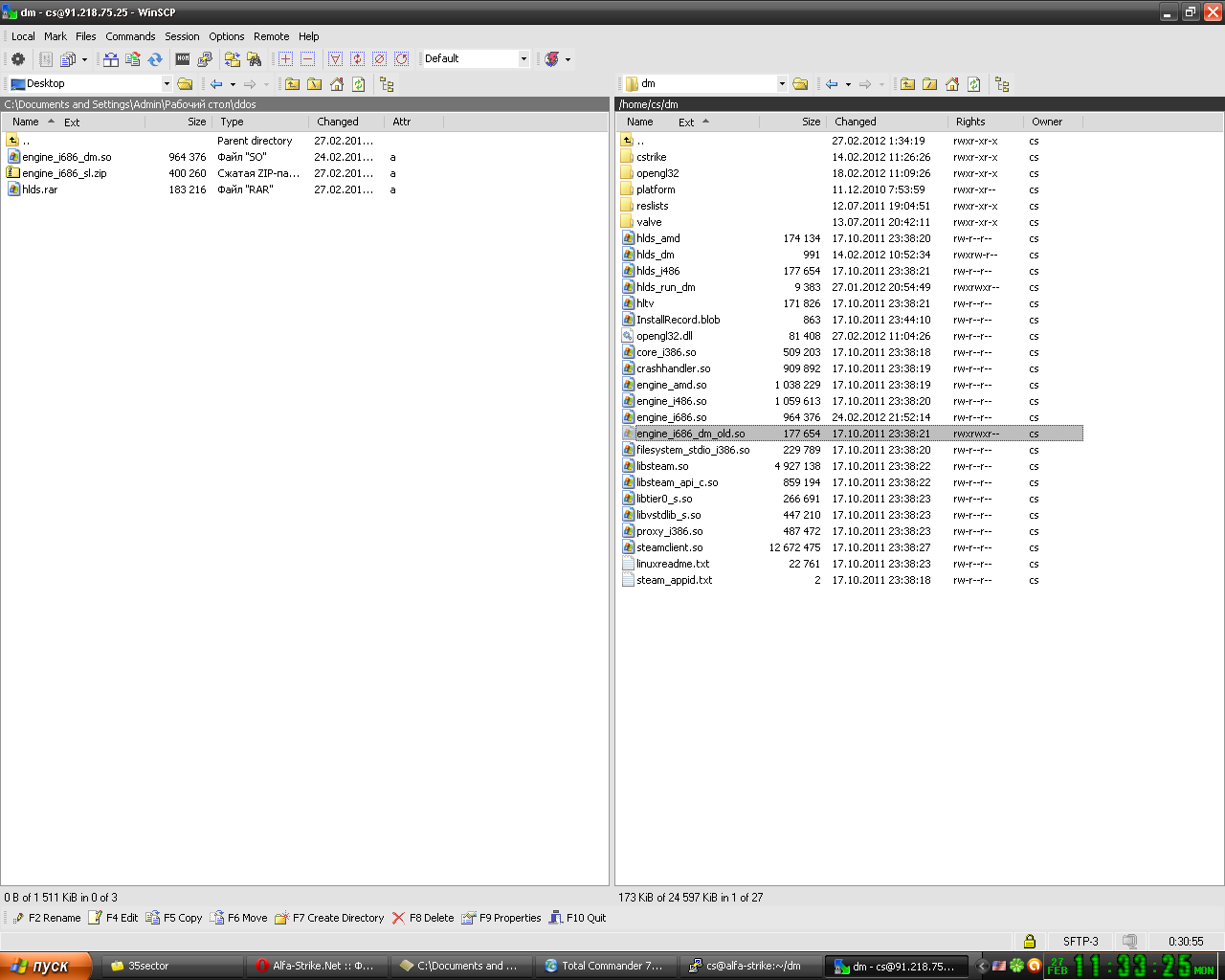This screenshot has width=1225, height=980.
Task: Open session in PuTTY icon
Action: tap(204, 59)
